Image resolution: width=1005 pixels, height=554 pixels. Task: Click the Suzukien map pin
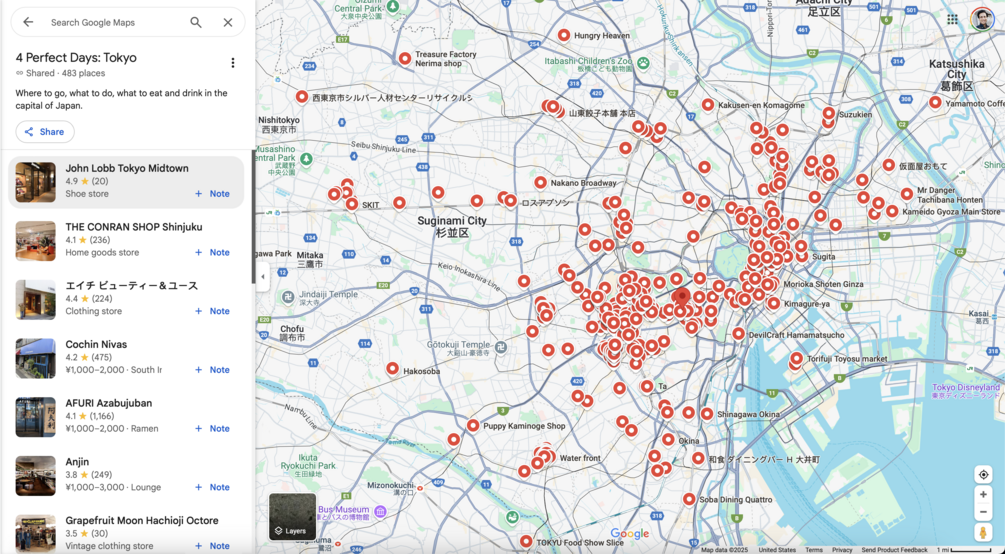829,113
